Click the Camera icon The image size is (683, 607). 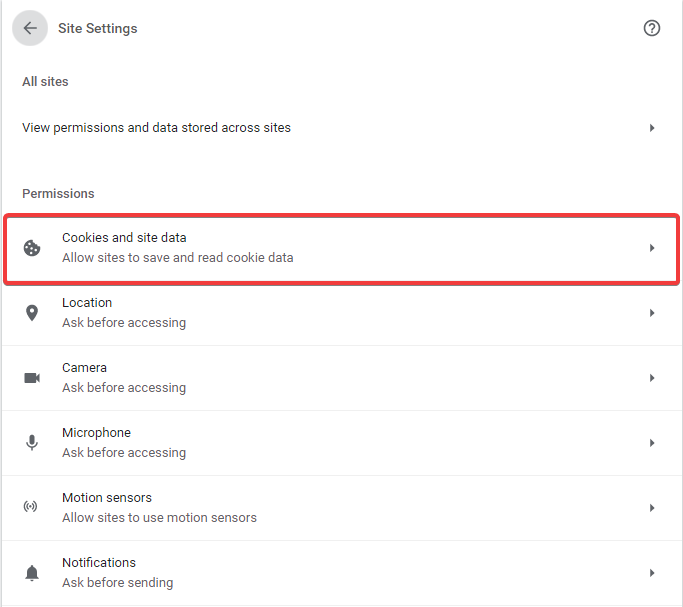[32, 378]
